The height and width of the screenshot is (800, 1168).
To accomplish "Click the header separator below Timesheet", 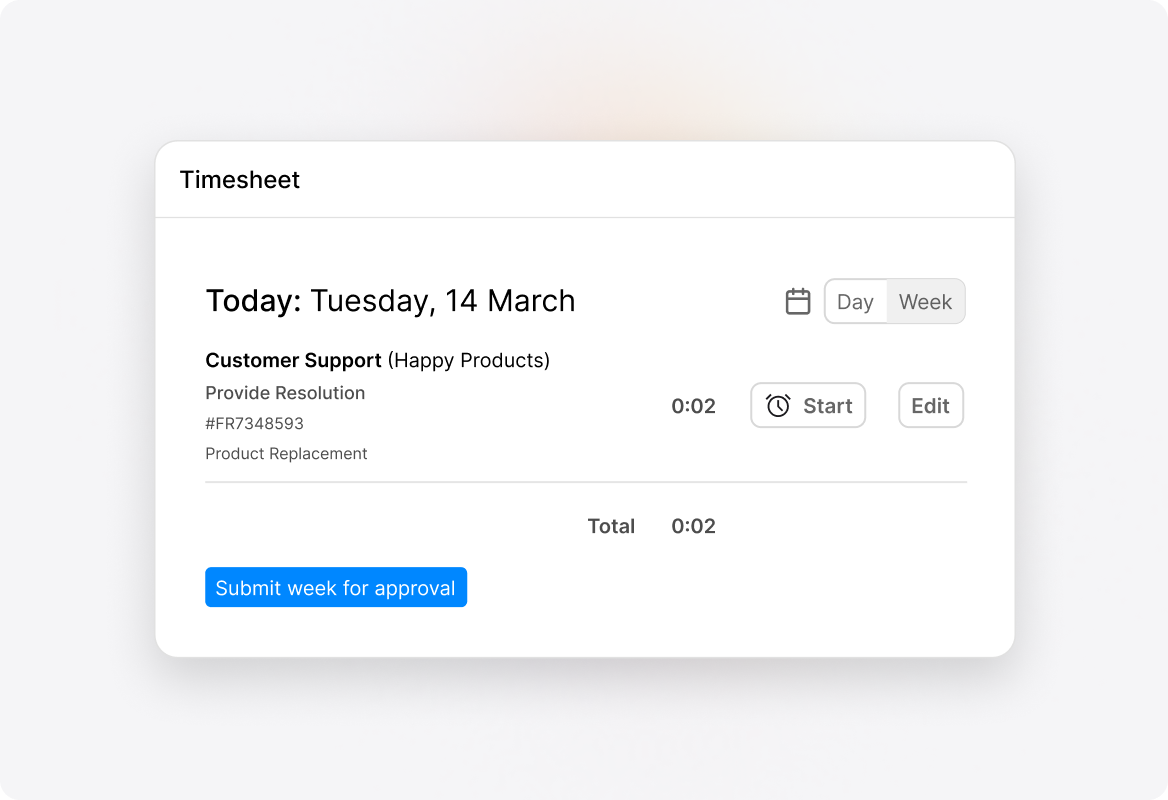I will point(585,217).
